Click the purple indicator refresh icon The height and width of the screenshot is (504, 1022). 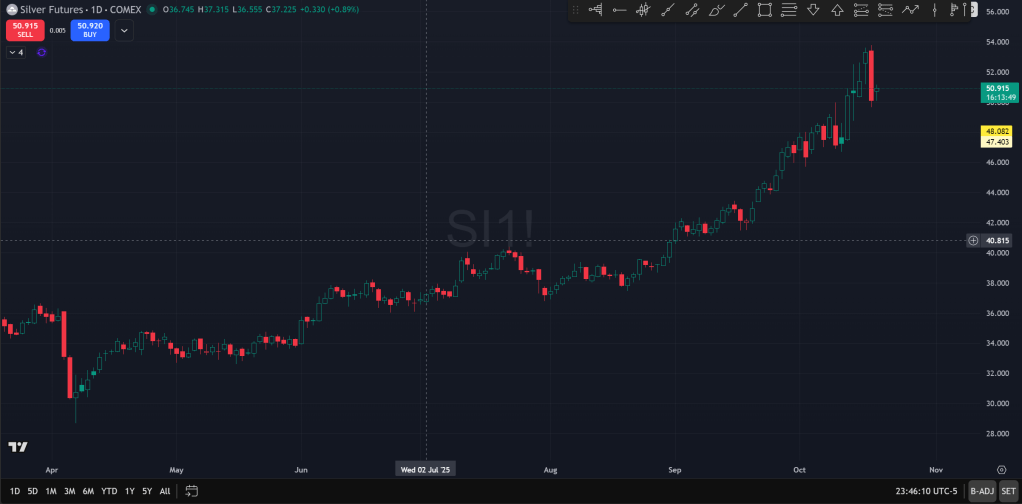point(42,52)
